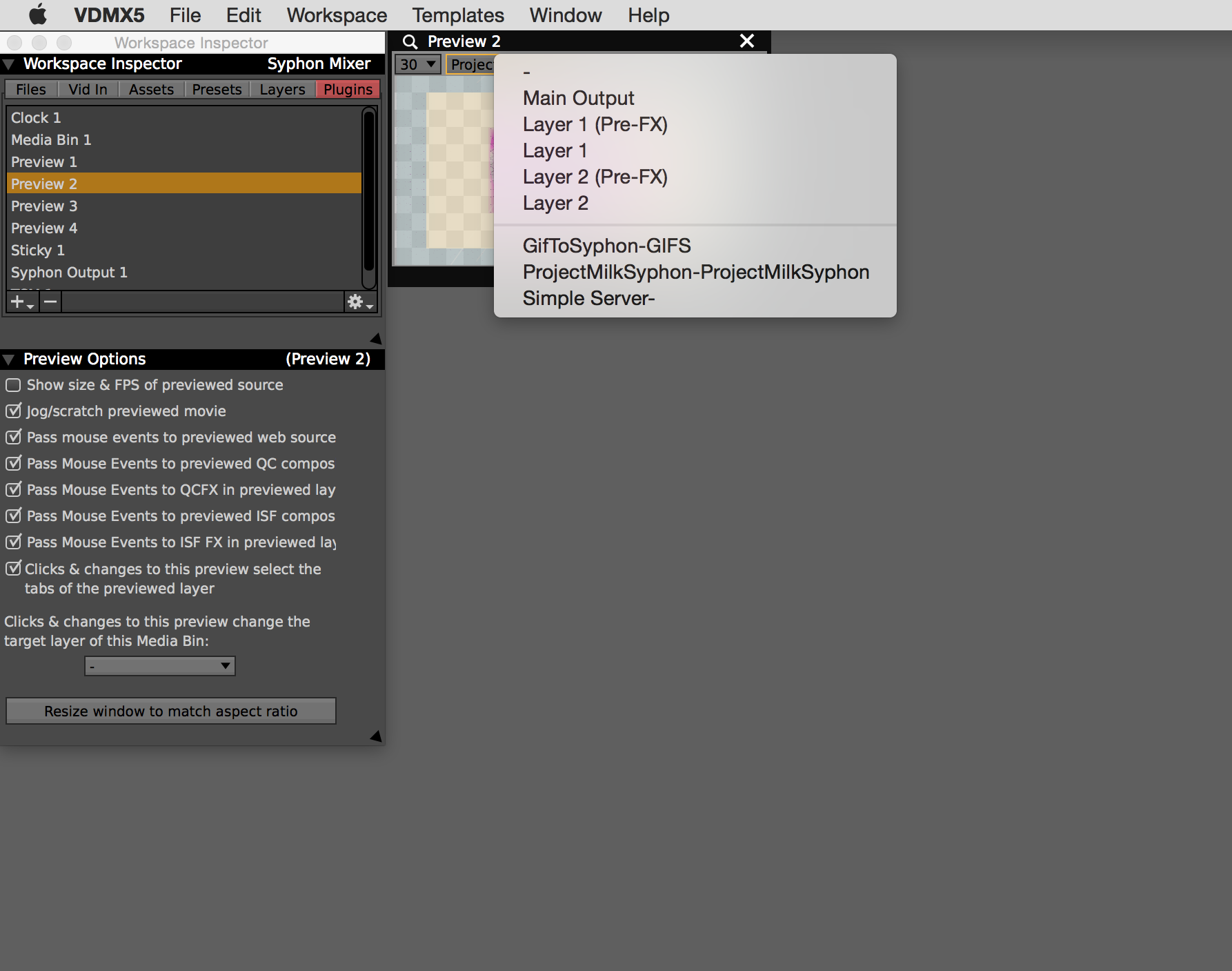The height and width of the screenshot is (971, 1232).
Task: Open the Edit menu
Action: pos(244,15)
